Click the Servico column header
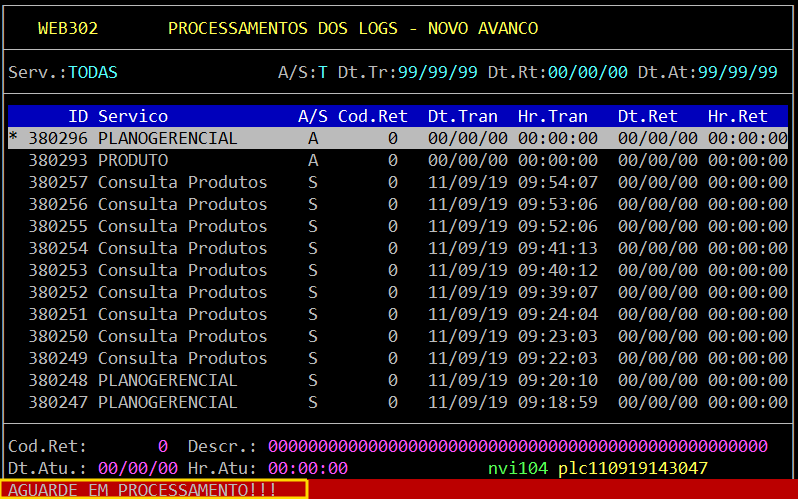798x499 pixels. (x=133, y=116)
